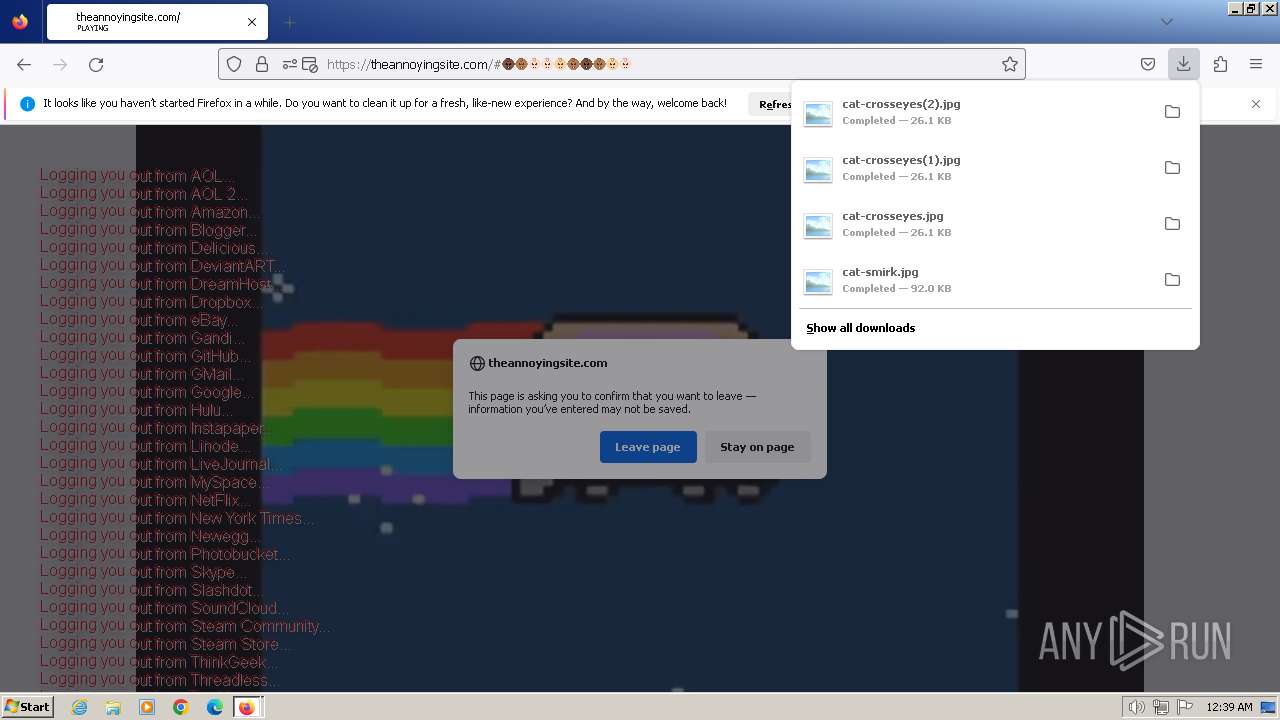1280x720 pixels.
Task: Open the tracking protection shield icon
Action: pos(234,64)
